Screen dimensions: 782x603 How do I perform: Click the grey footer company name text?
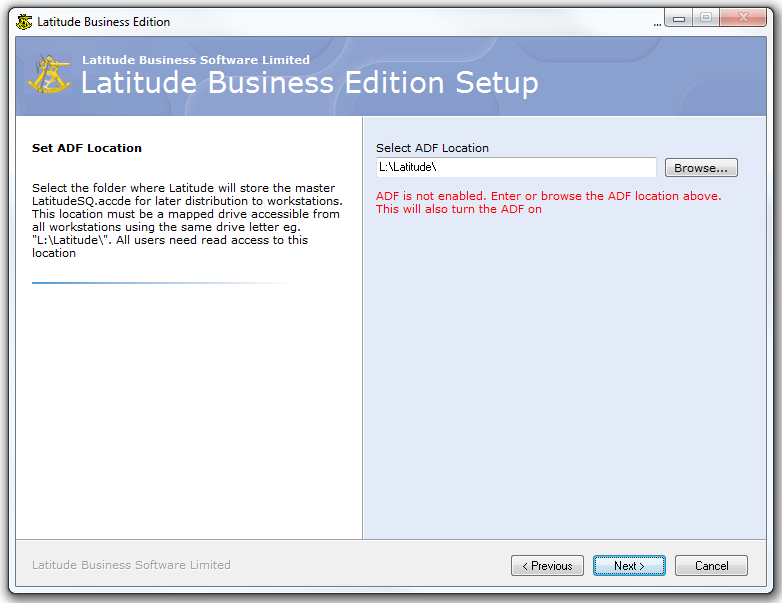coord(131,565)
